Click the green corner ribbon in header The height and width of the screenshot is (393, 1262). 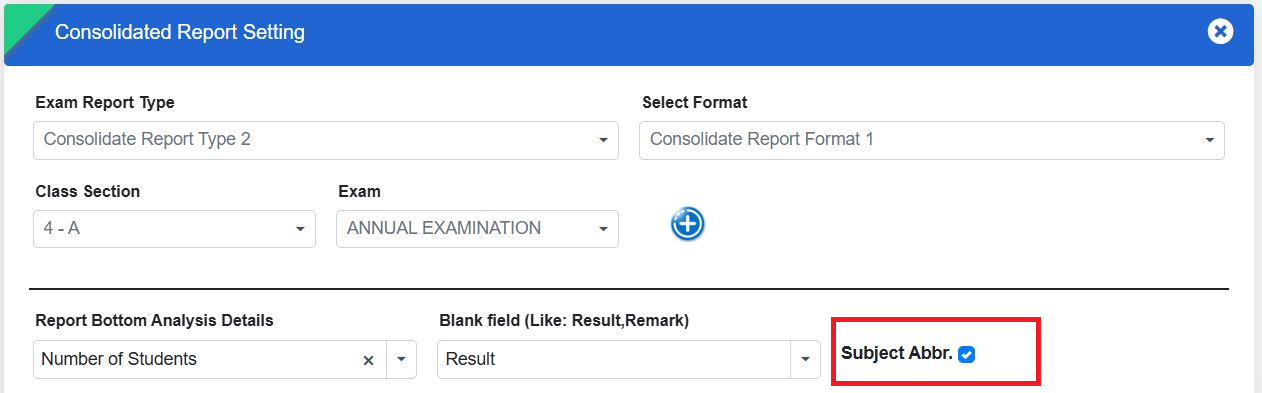[26, 26]
